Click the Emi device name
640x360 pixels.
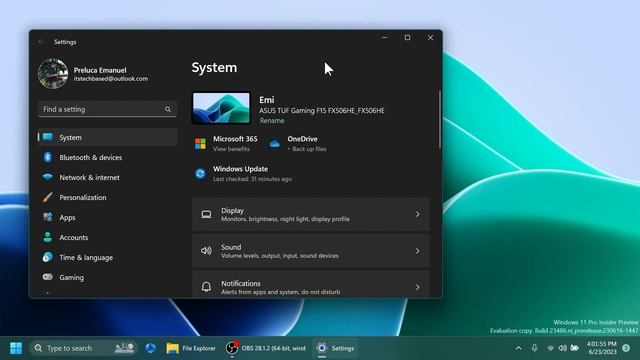click(267, 100)
